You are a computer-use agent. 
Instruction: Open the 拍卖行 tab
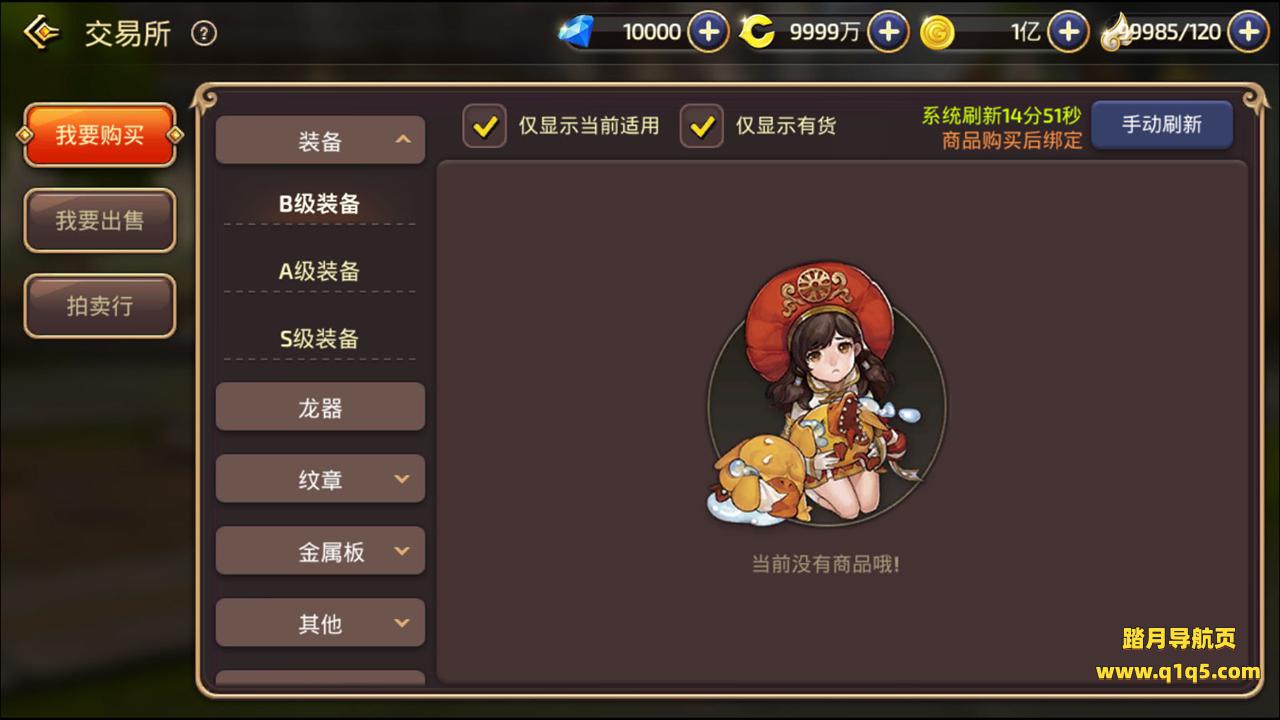tap(100, 306)
